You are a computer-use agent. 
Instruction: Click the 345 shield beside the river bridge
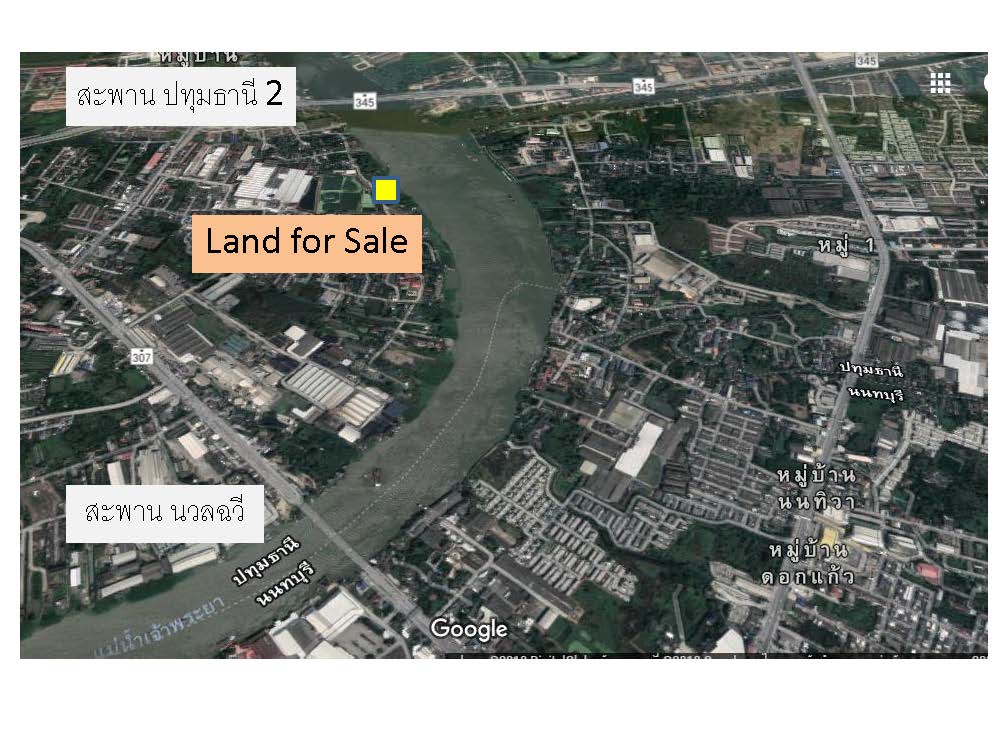coord(364,101)
